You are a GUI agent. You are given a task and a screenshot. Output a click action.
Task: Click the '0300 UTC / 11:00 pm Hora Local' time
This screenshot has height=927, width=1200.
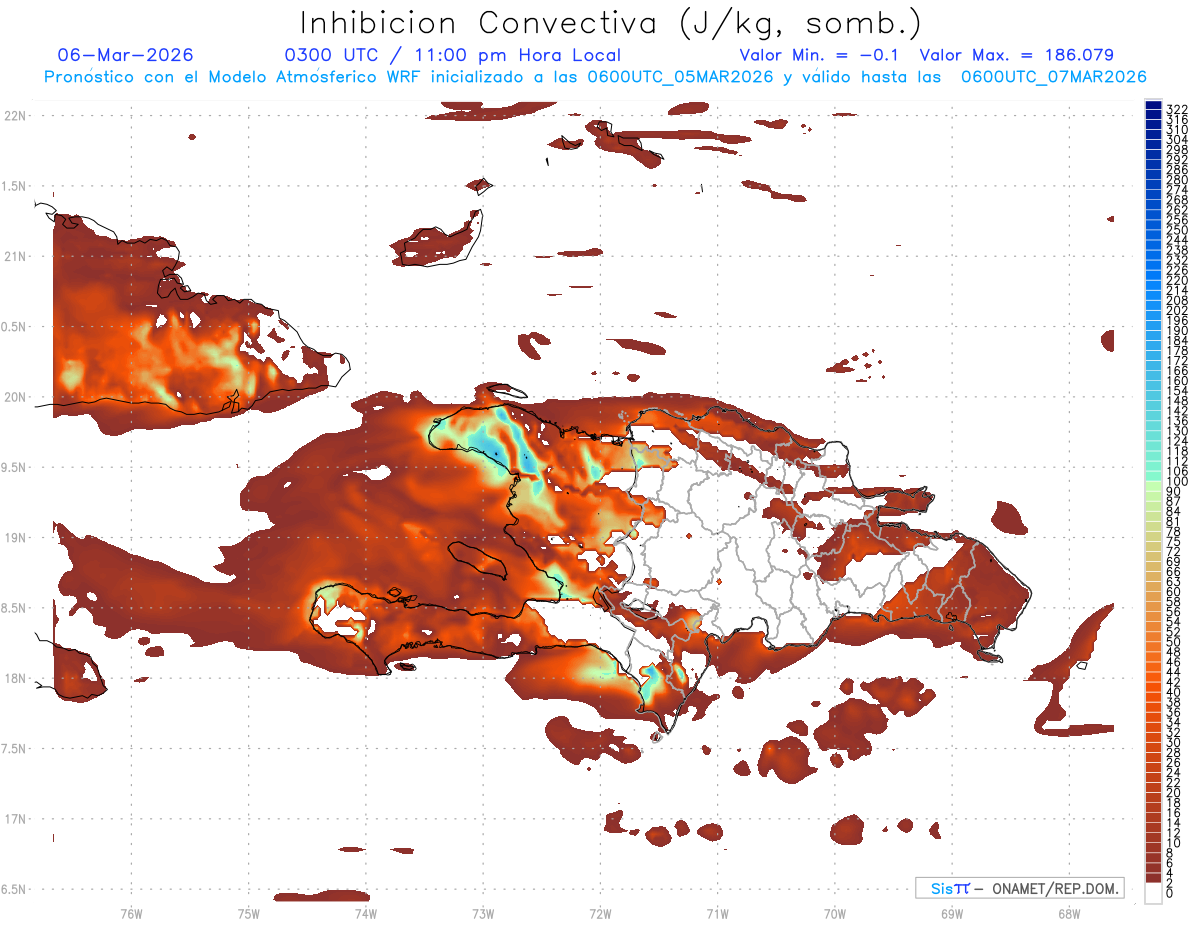coord(453,55)
